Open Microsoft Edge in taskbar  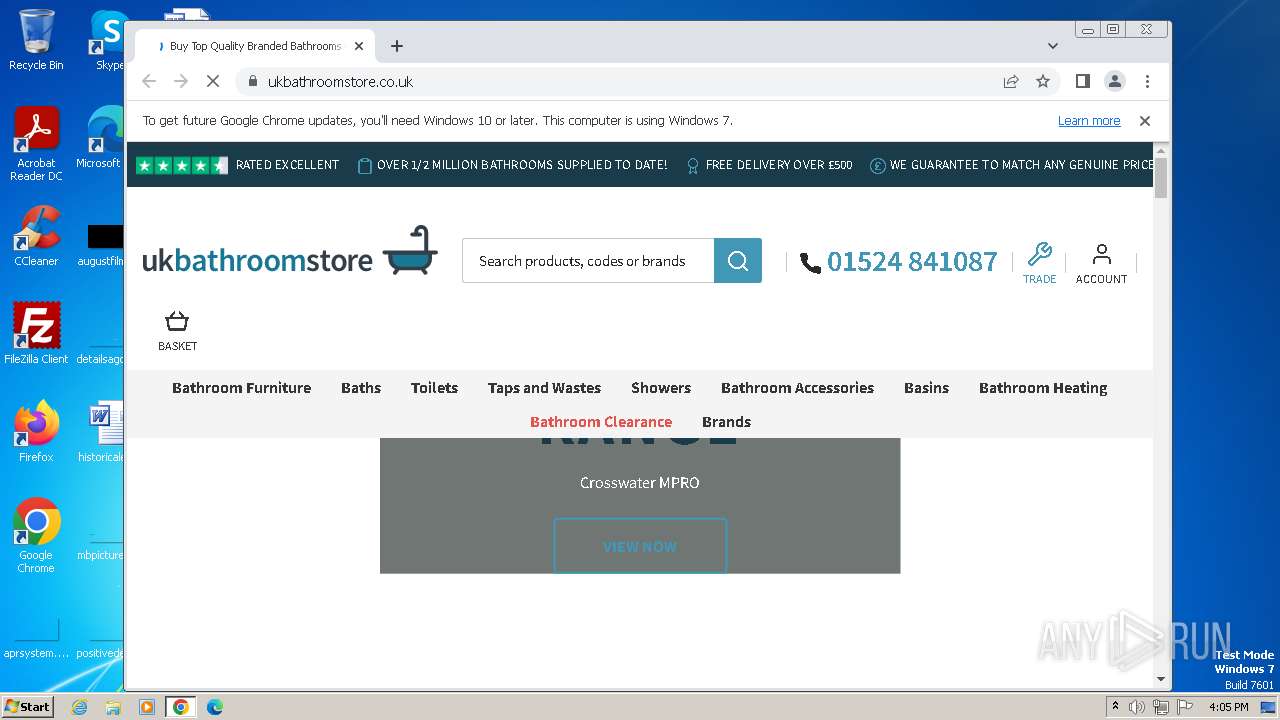[214, 707]
